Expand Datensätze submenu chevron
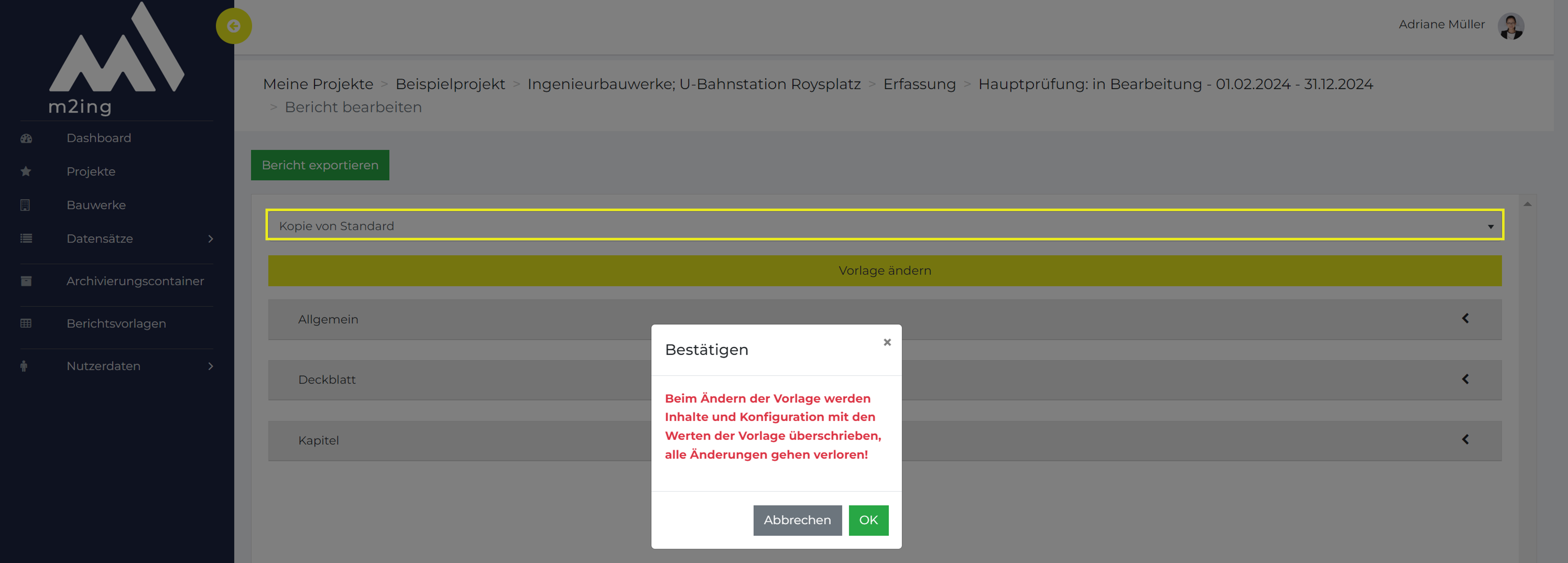Image resolution: width=1568 pixels, height=563 pixels. [211, 239]
